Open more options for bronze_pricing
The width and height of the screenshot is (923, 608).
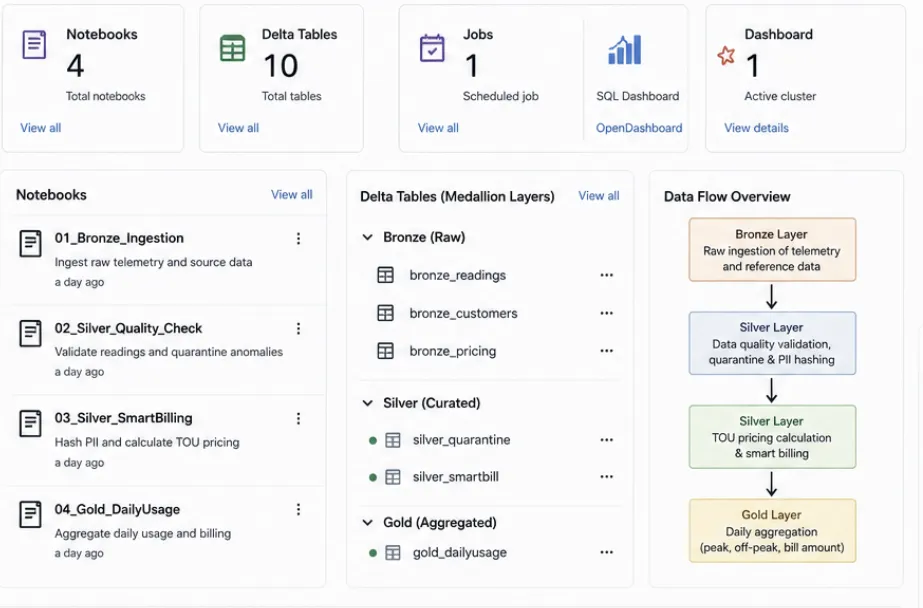point(607,351)
